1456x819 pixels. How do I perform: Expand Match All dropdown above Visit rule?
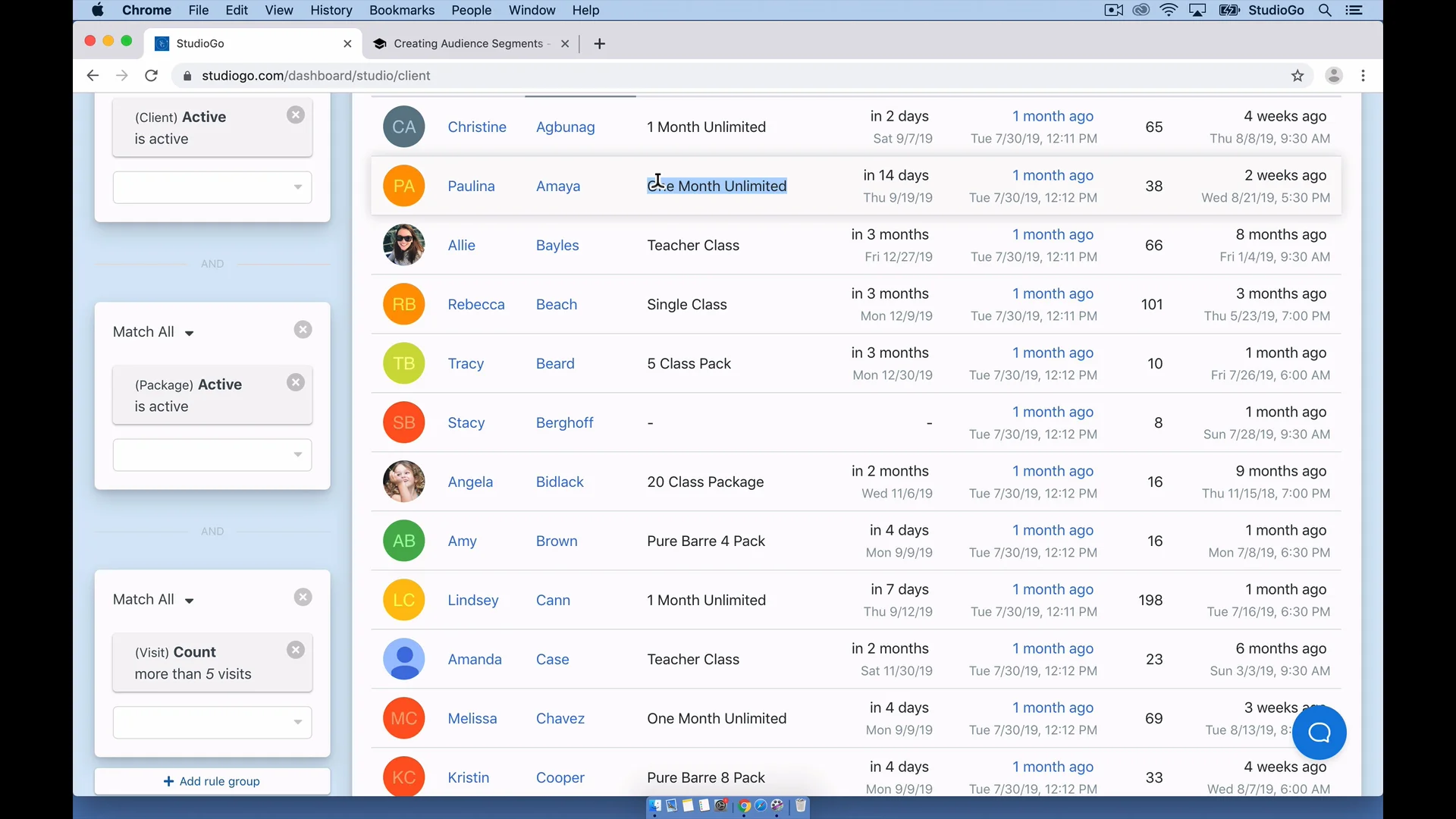click(154, 600)
